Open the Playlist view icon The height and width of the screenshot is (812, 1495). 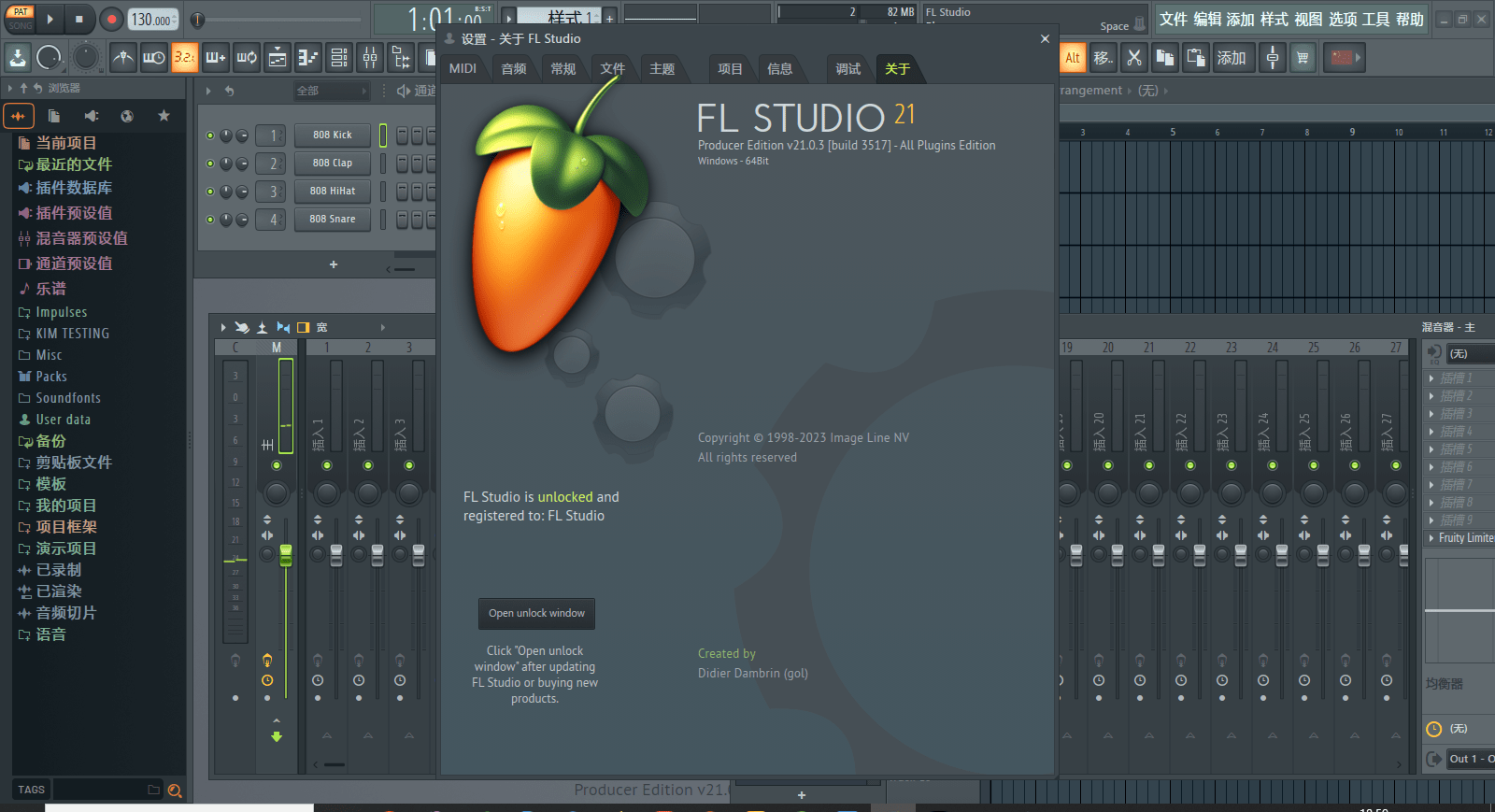(278, 58)
